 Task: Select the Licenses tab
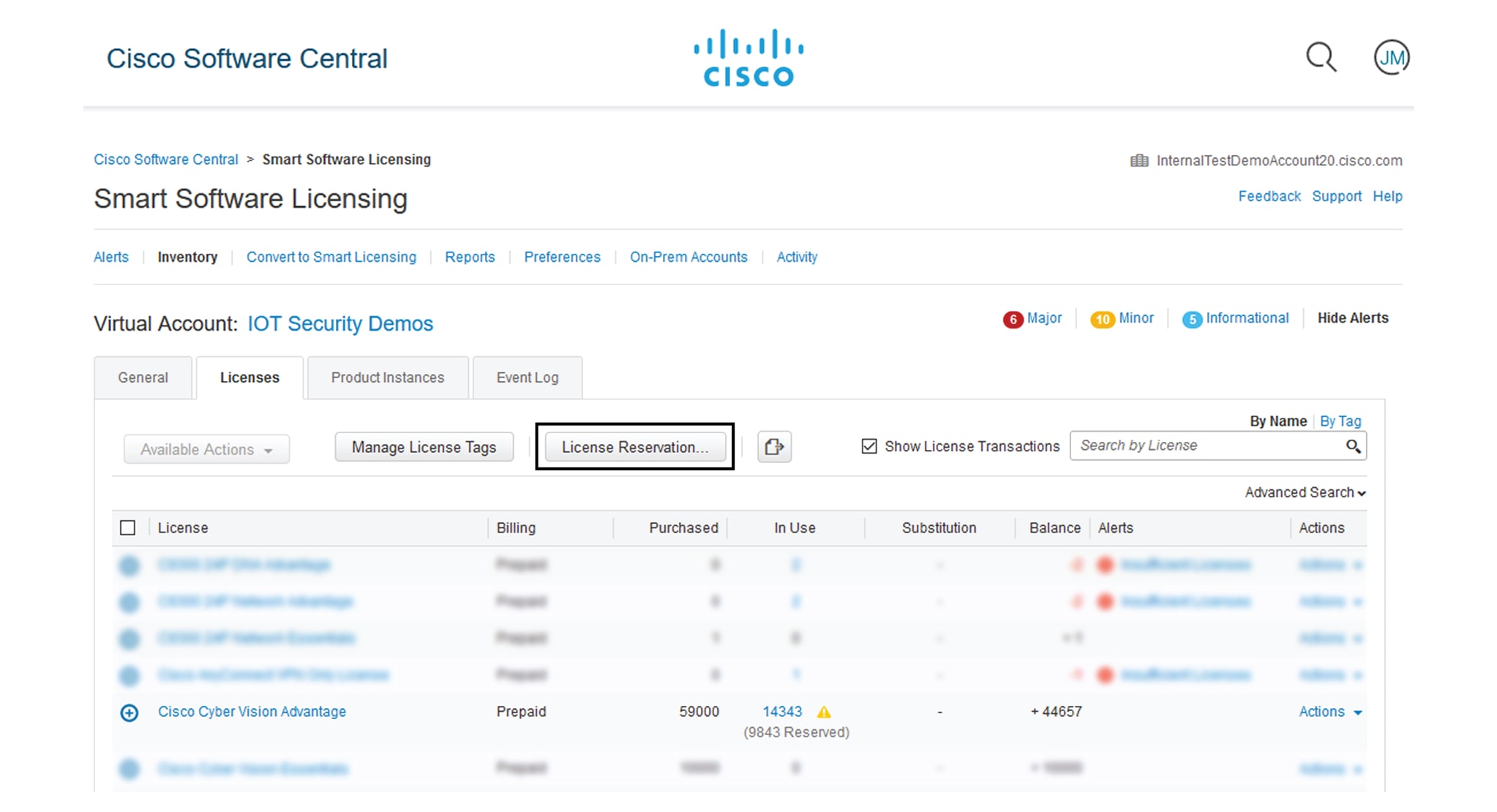[x=249, y=377]
